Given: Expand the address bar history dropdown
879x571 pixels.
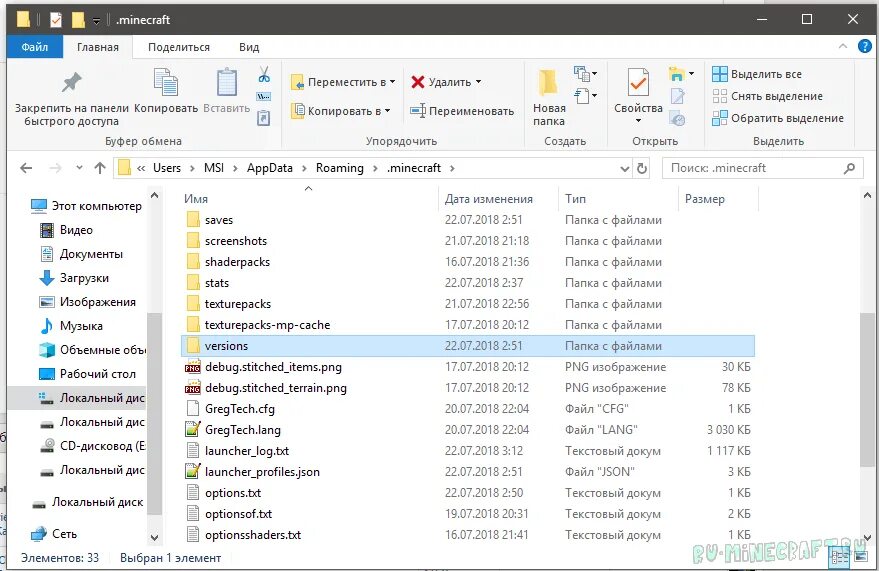Looking at the screenshot, I should (x=624, y=168).
